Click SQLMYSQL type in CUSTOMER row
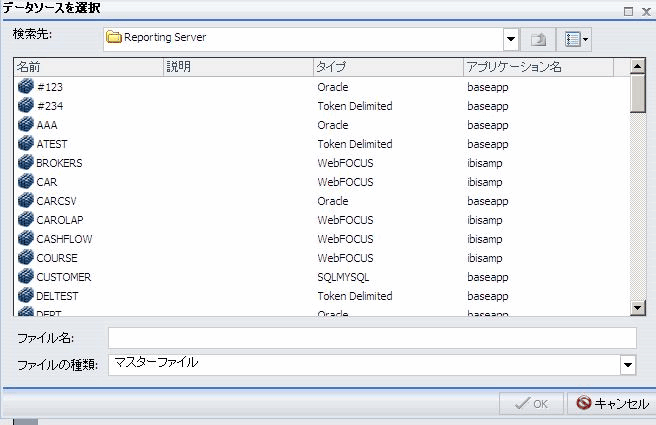Viewport: 656px width, 425px height. (x=343, y=277)
